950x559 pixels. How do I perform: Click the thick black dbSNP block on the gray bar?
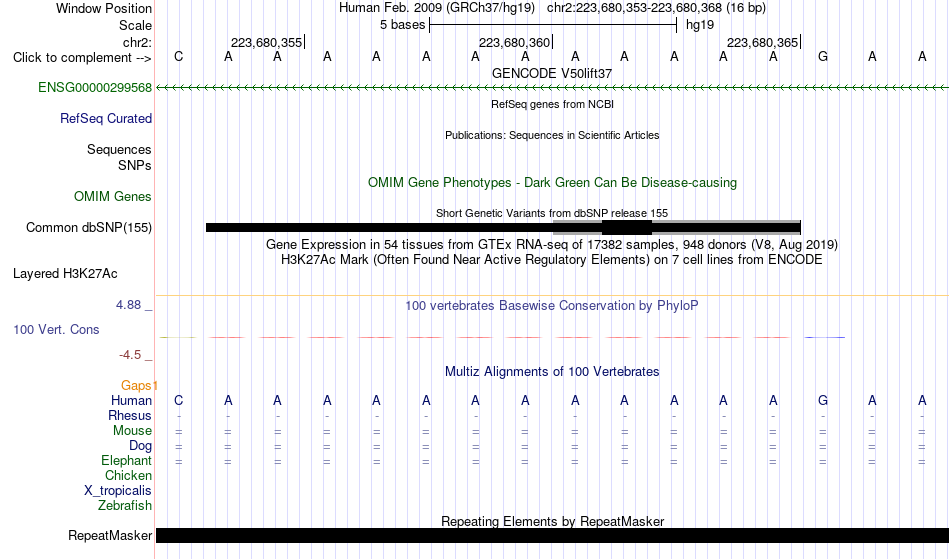click(627, 228)
